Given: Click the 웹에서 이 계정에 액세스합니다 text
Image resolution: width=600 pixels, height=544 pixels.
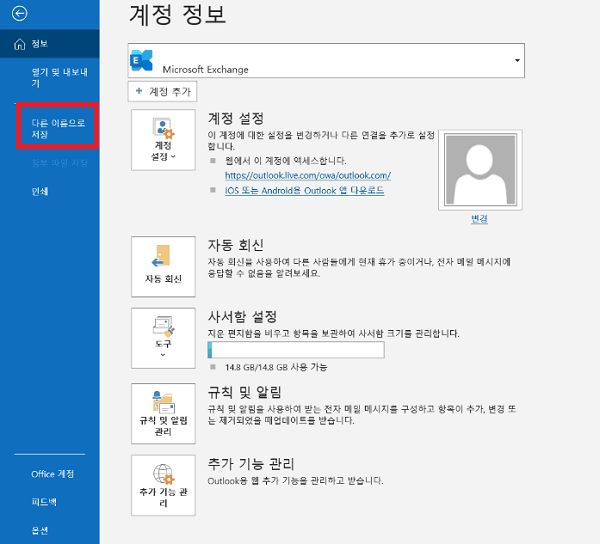Looking at the screenshot, I should coord(285,161).
